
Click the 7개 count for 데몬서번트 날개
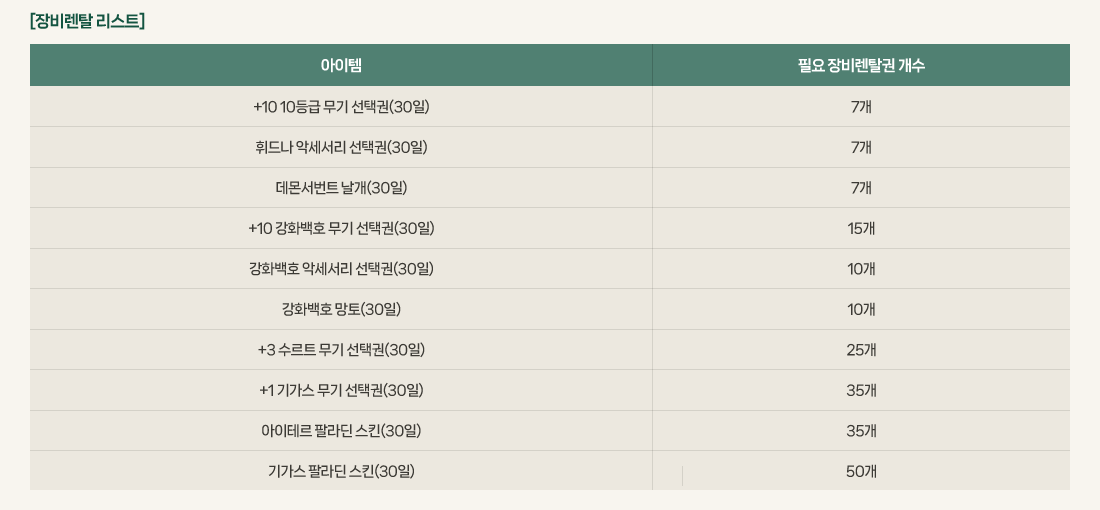(861, 188)
